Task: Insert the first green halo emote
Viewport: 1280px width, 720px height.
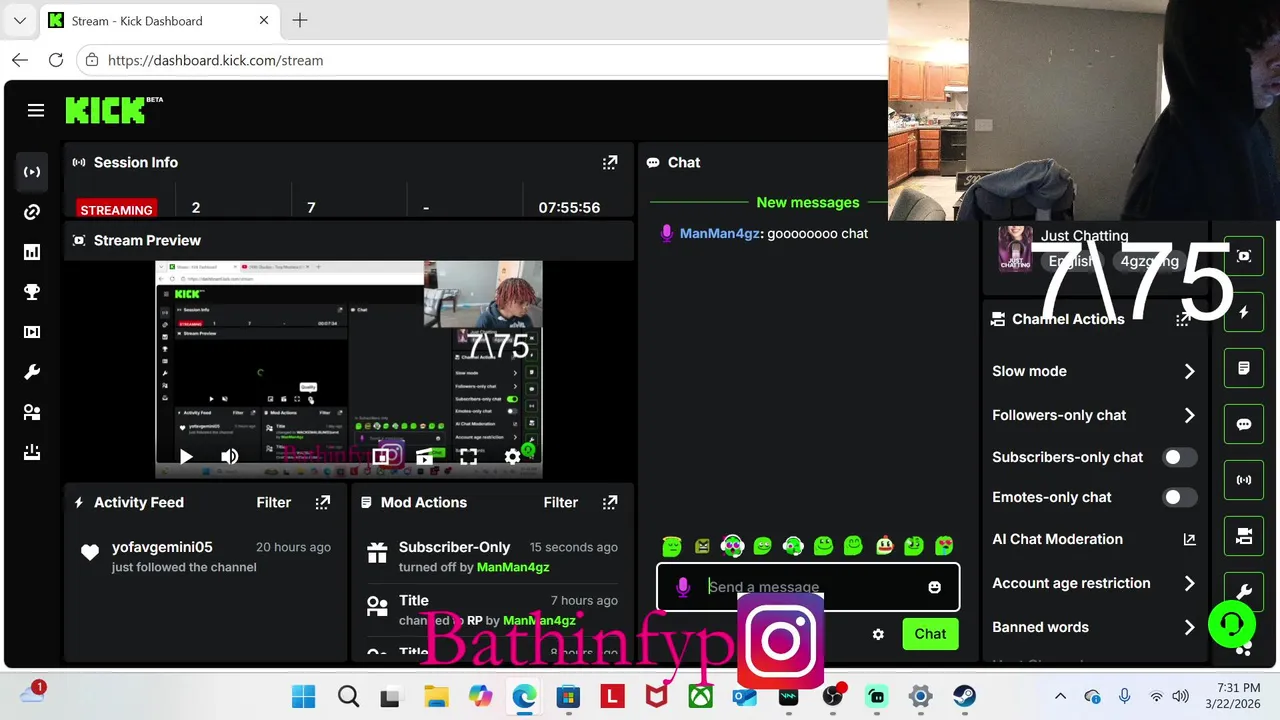Action: 672,546
